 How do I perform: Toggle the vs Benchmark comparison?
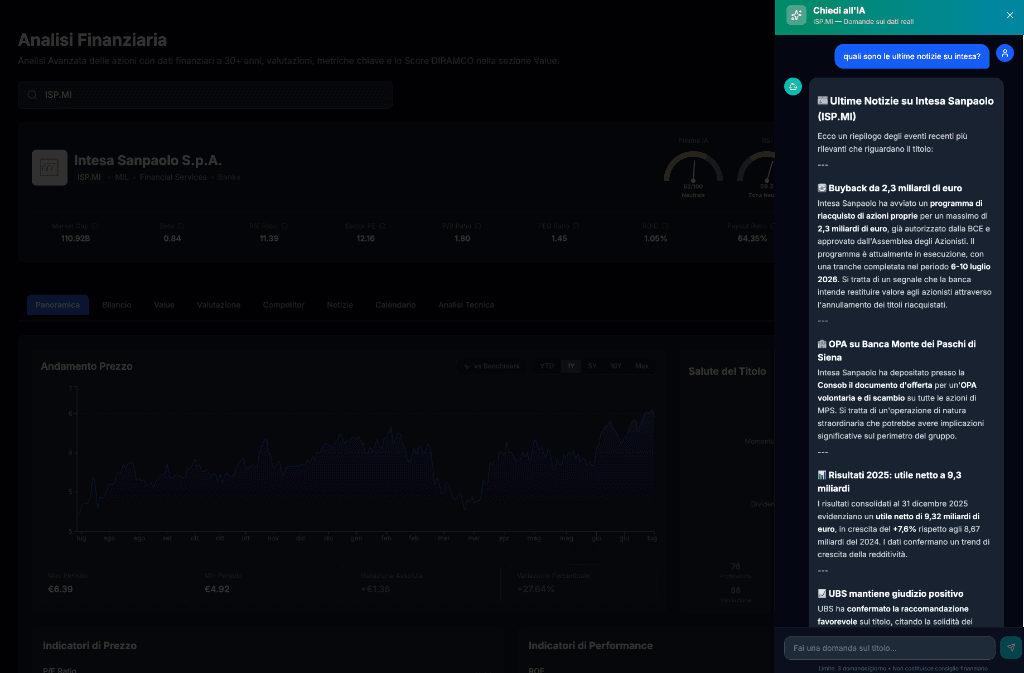coord(492,366)
